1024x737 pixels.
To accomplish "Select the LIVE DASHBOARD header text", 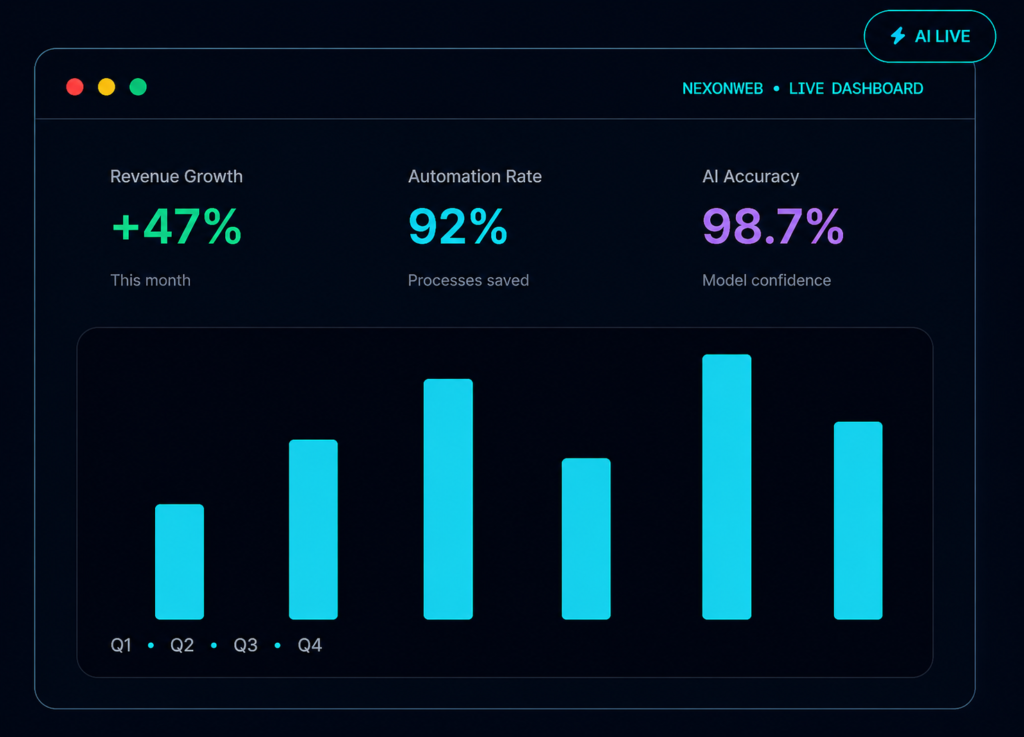I will (x=856, y=89).
